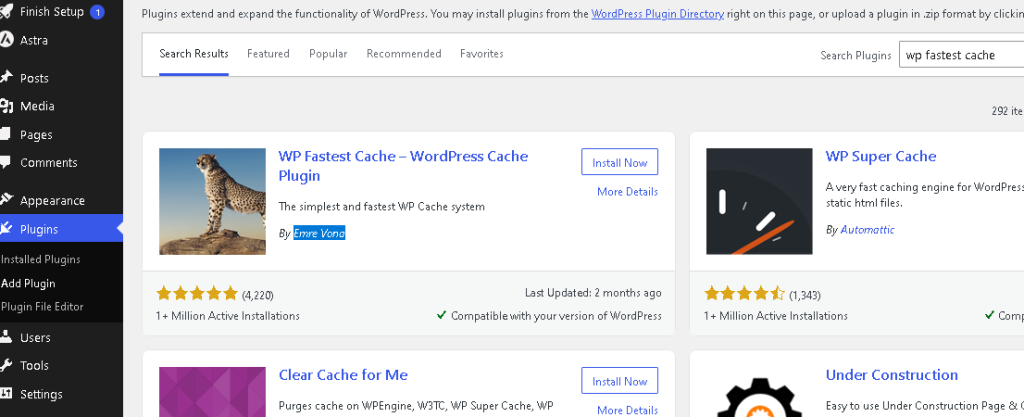Install the Clear Cache for Me plugin

(x=619, y=380)
